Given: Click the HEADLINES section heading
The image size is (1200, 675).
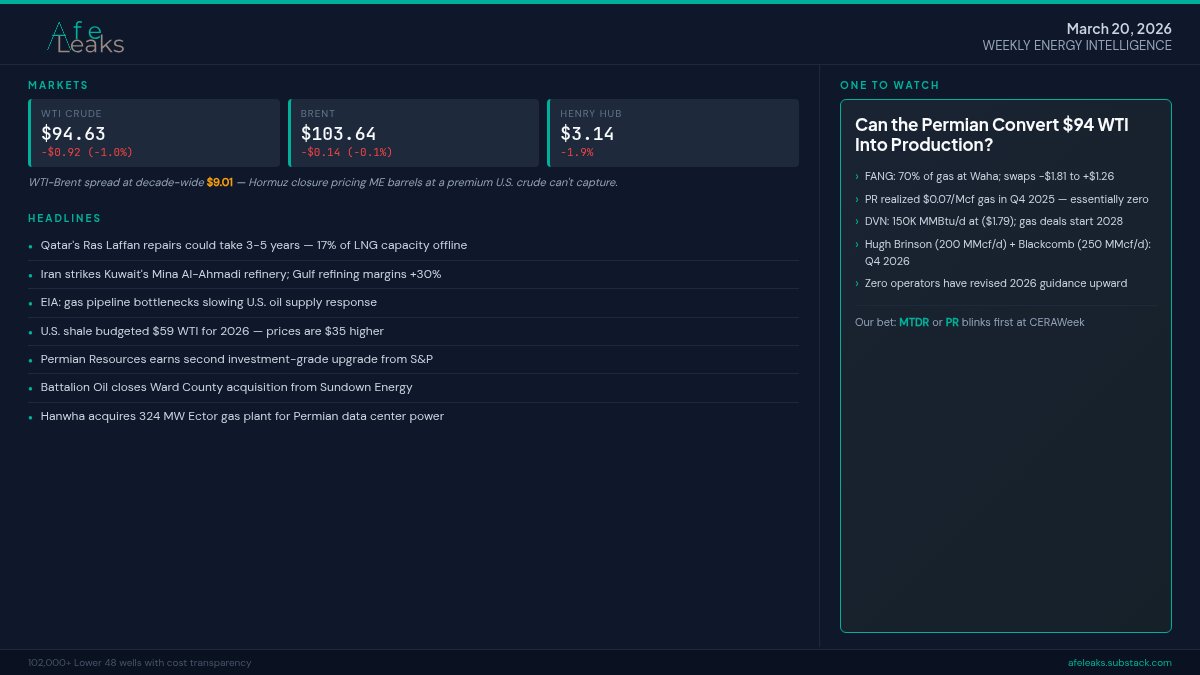Looking at the screenshot, I should (64, 218).
